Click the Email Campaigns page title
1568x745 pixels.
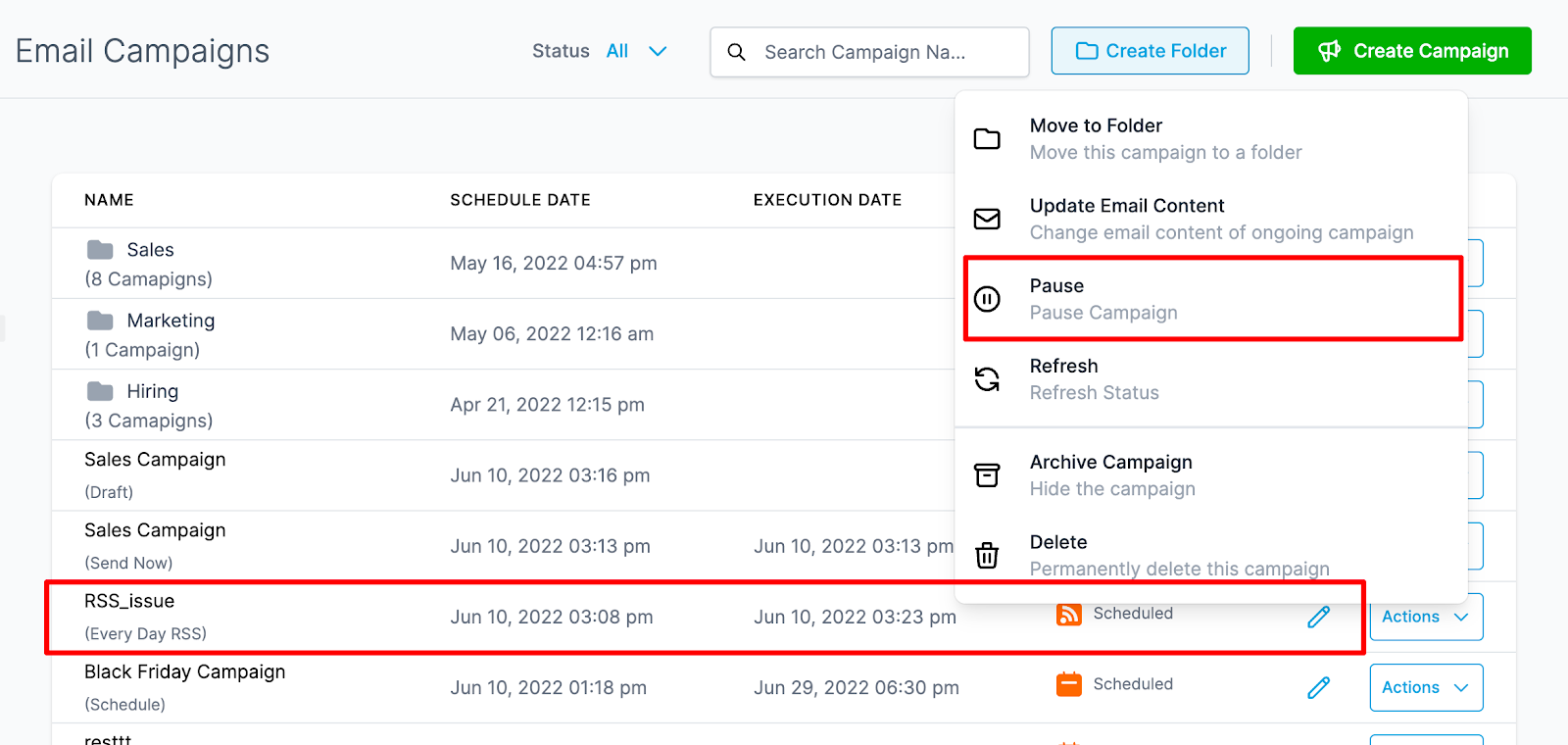point(142,51)
